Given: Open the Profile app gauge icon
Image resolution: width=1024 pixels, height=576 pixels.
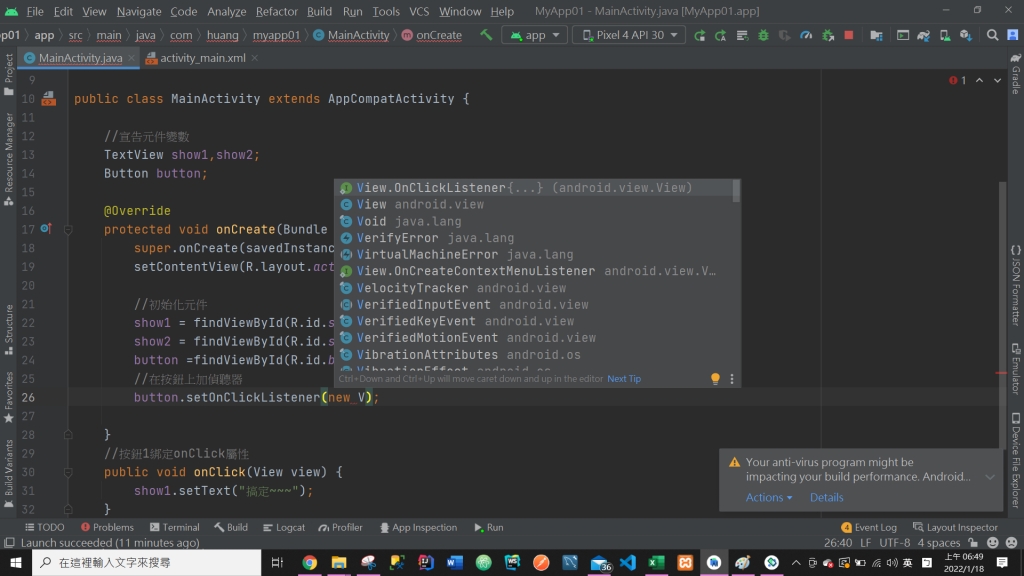Looking at the screenshot, I should tap(806, 35).
